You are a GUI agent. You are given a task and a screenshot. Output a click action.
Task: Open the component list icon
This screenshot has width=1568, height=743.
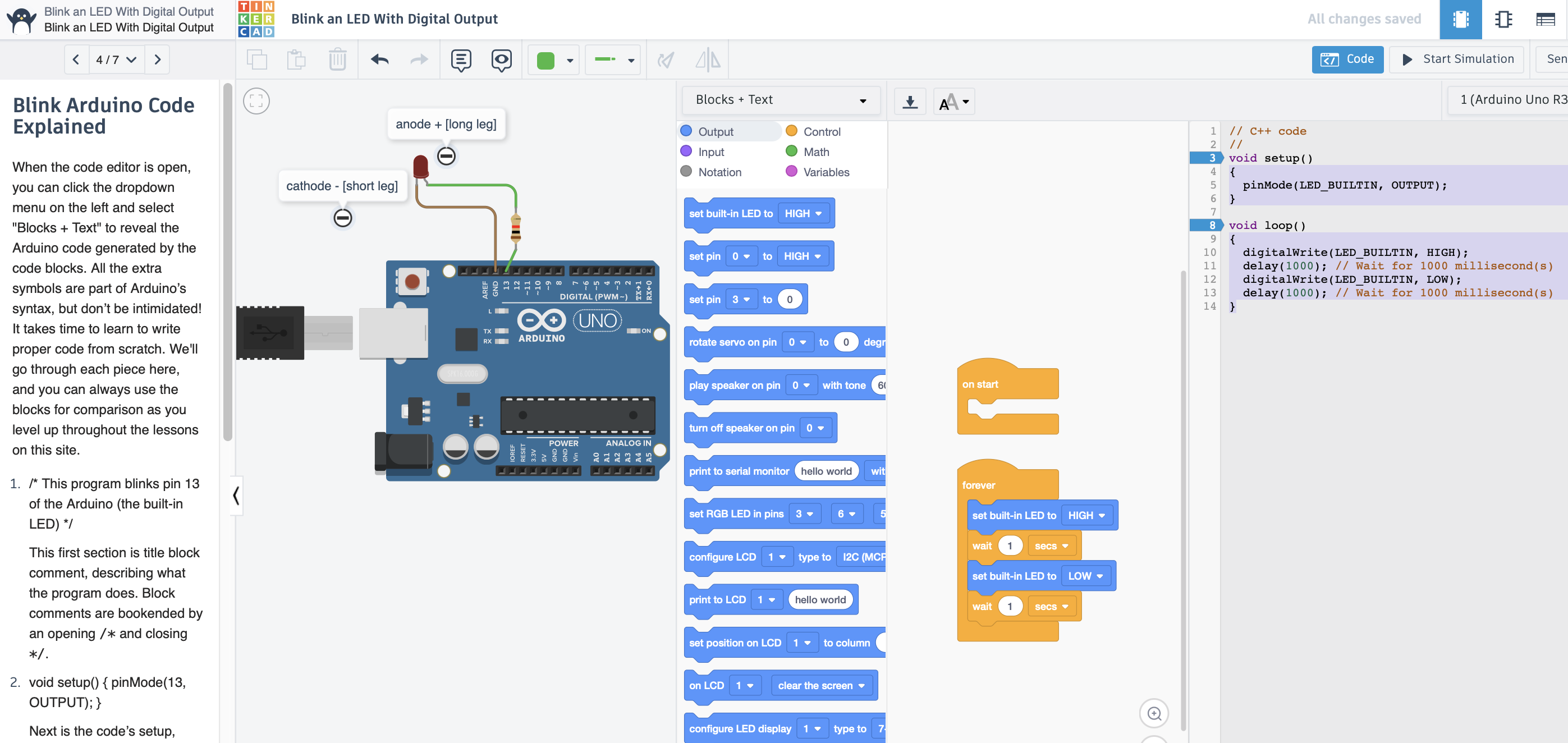1545,20
